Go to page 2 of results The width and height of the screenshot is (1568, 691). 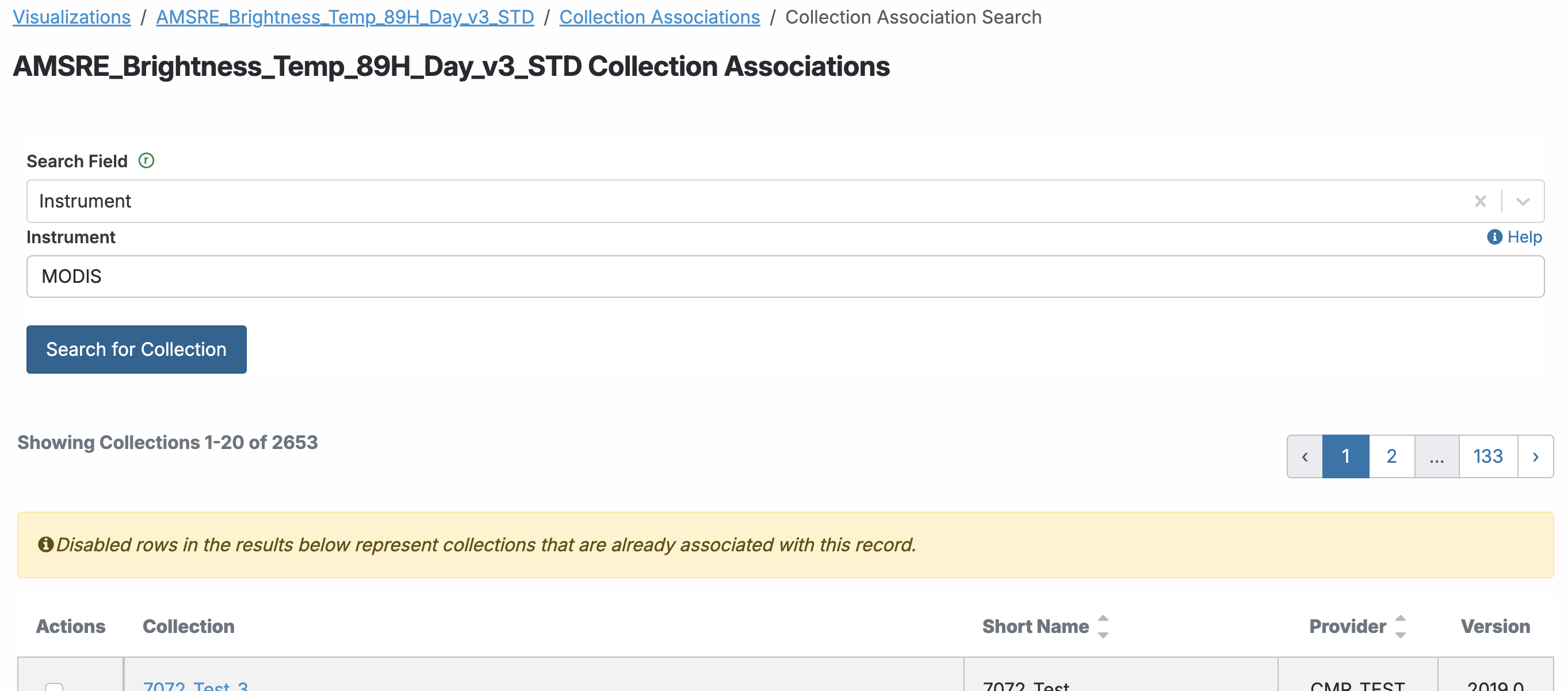1391,456
